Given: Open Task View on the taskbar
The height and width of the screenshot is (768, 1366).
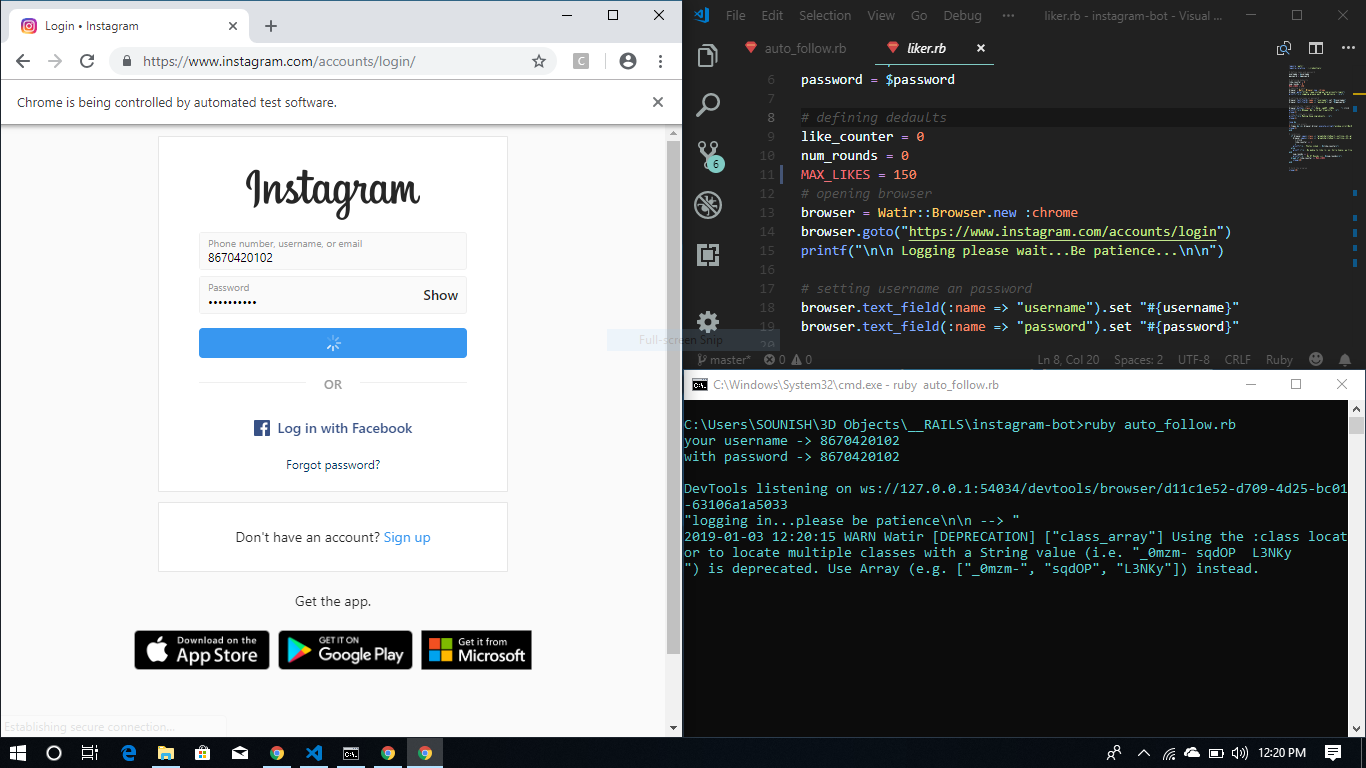Looking at the screenshot, I should click(89, 753).
